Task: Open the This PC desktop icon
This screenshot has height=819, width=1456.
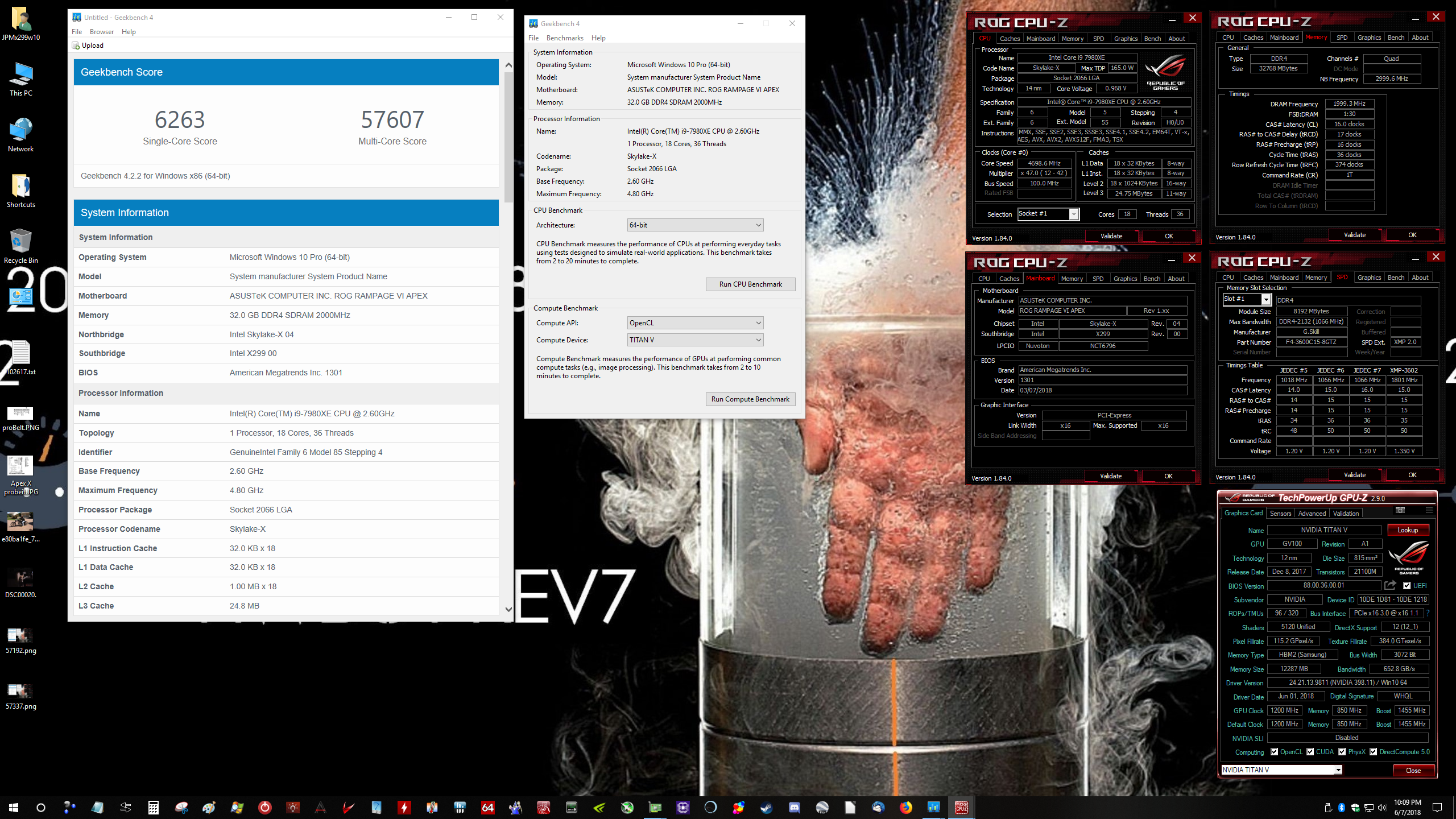Action: tap(21, 80)
